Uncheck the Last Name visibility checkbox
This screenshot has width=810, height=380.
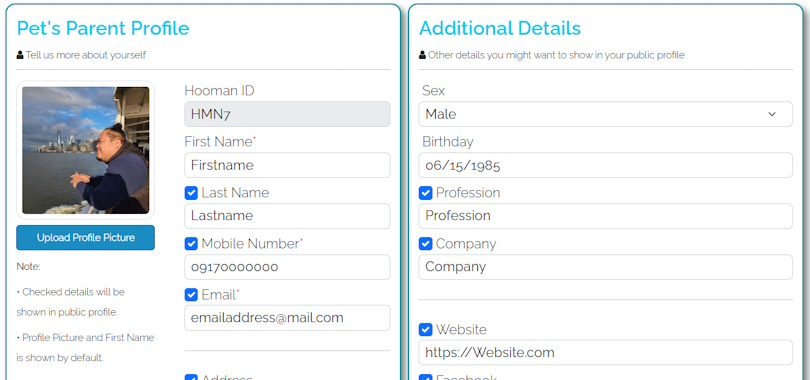click(191, 193)
